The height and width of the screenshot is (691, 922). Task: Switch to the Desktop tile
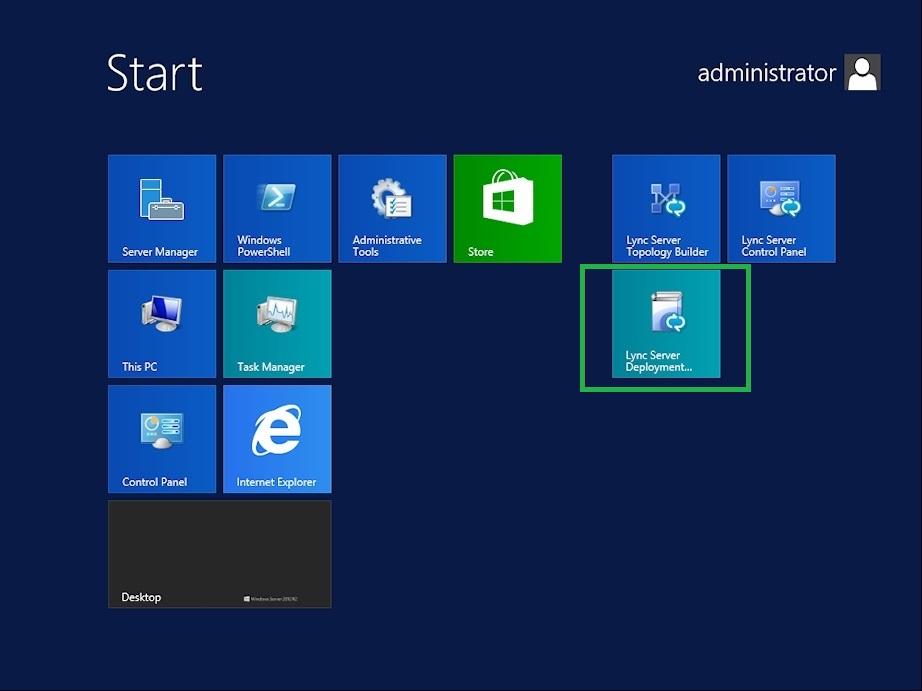point(219,554)
